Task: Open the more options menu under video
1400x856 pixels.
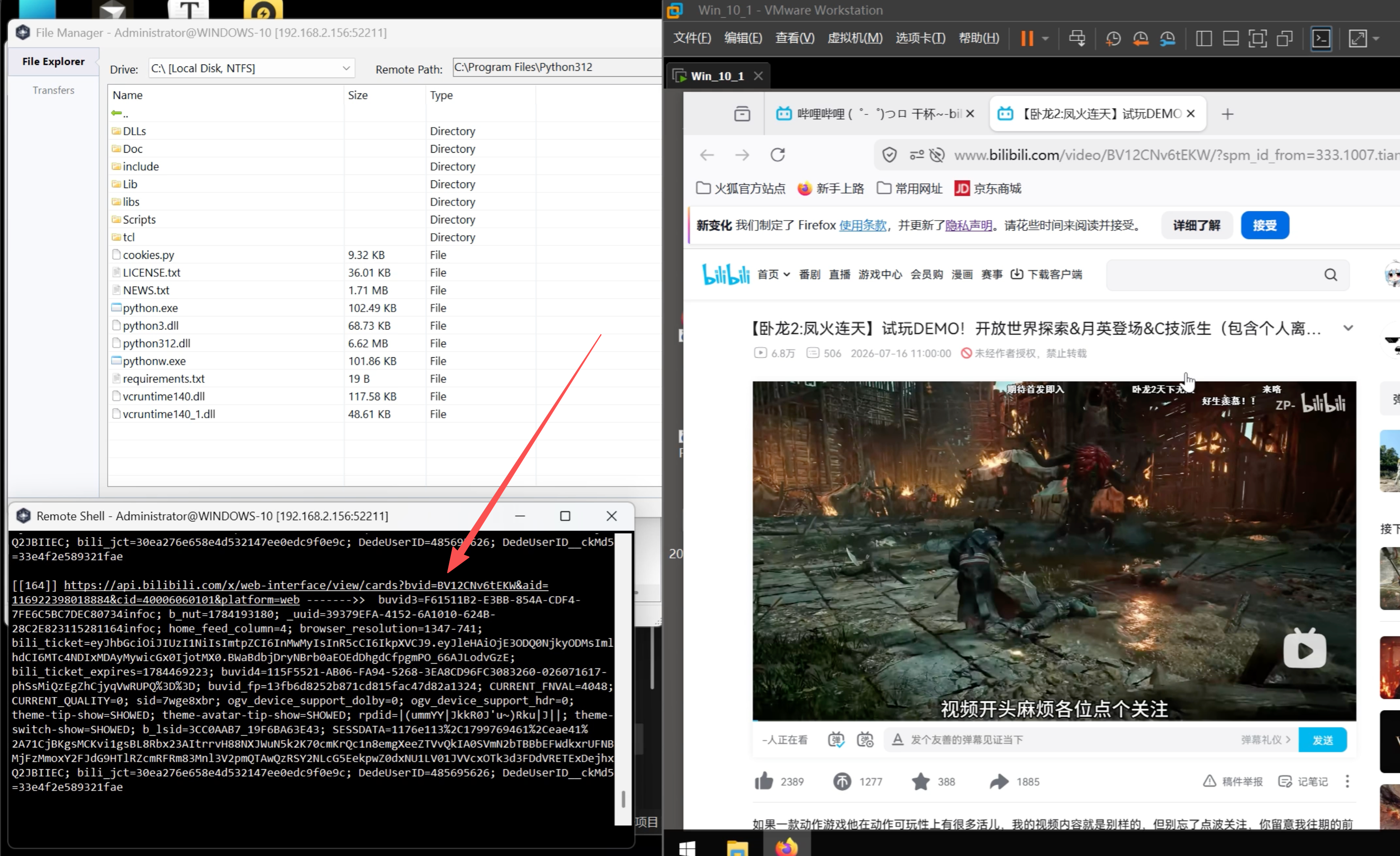Action: click(1347, 781)
